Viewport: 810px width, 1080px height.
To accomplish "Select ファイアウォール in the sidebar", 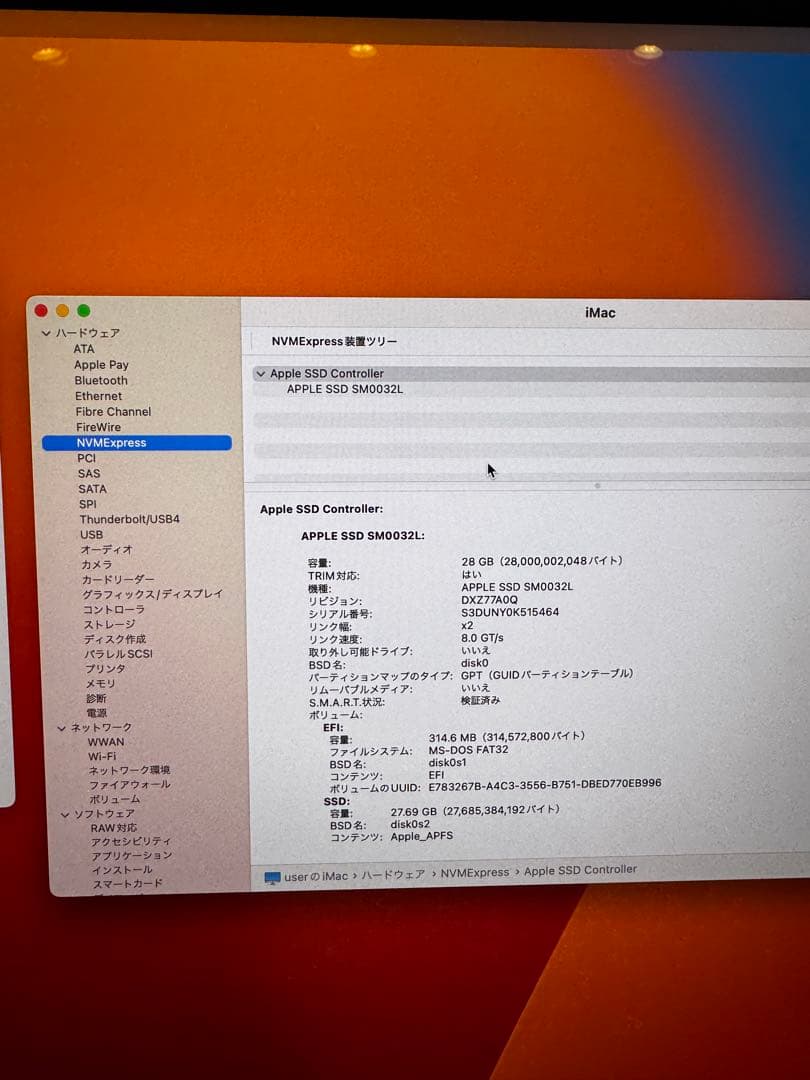I will pos(129,785).
